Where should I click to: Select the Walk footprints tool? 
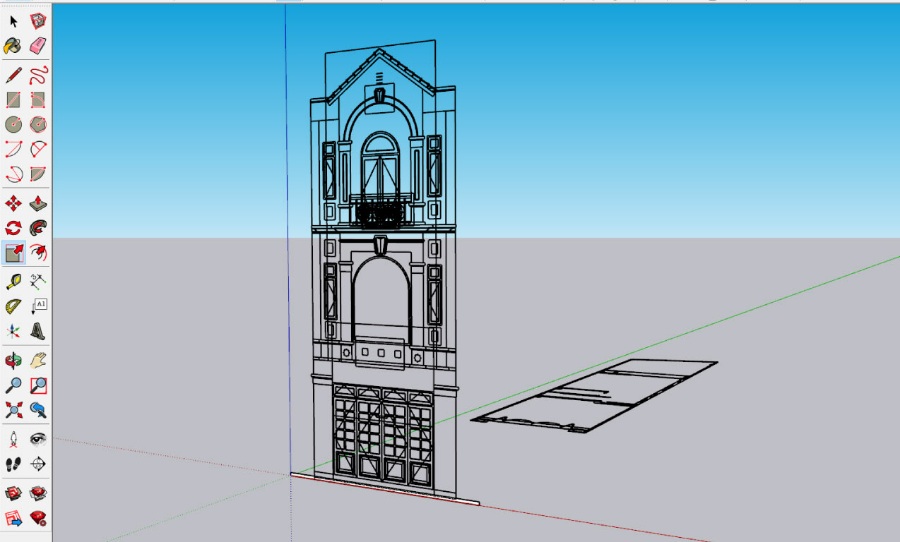pos(13,464)
